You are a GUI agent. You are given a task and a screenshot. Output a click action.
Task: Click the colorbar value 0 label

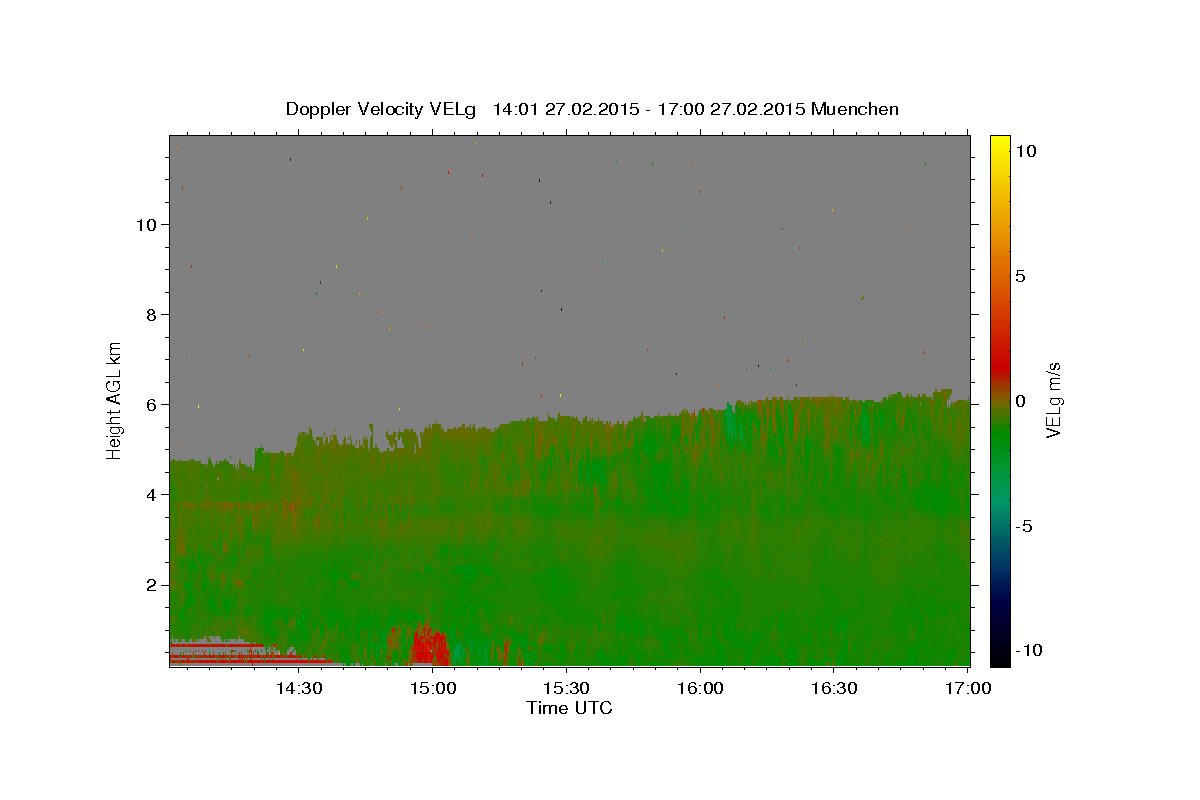(1020, 401)
